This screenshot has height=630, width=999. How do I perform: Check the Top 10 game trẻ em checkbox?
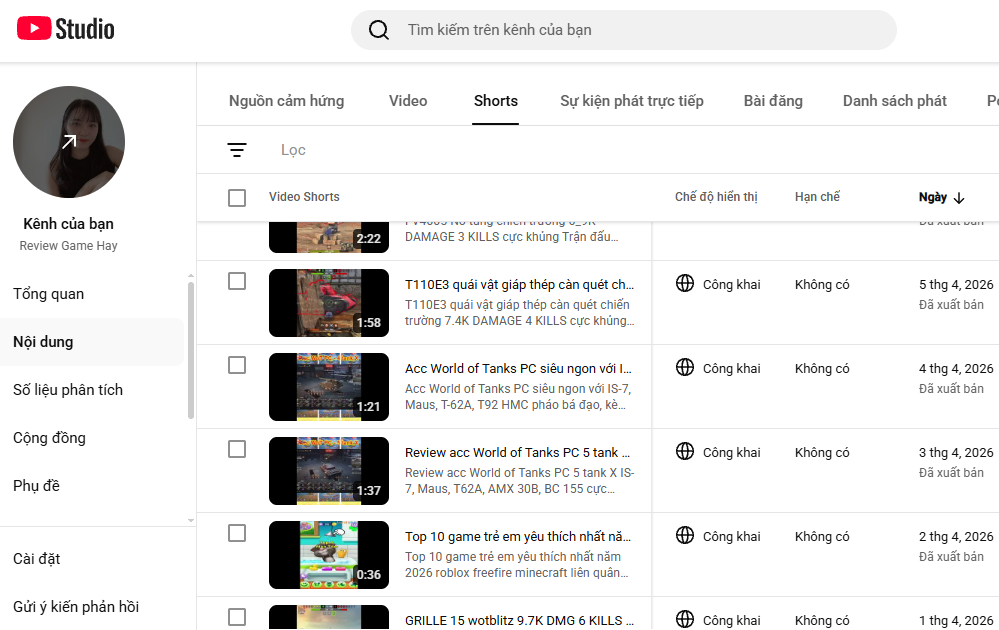(237, 533)
